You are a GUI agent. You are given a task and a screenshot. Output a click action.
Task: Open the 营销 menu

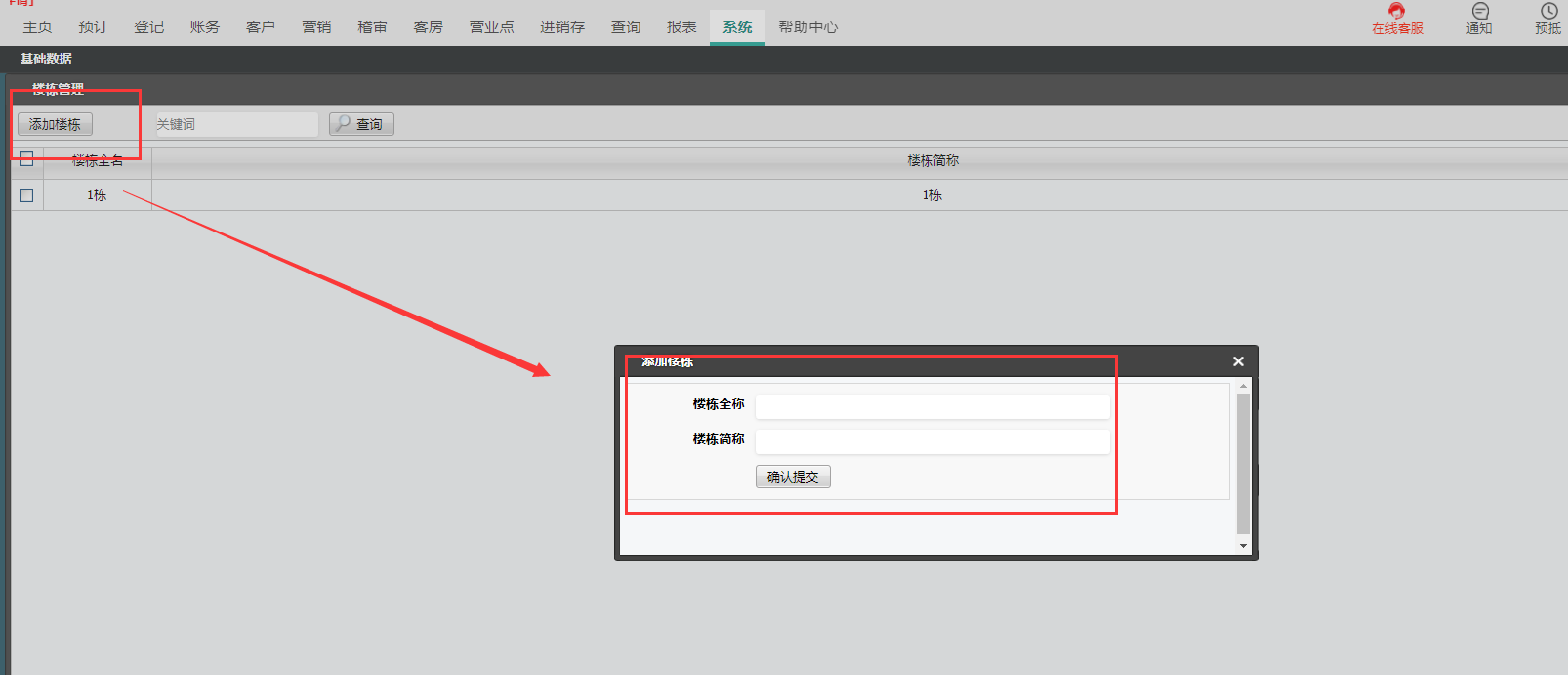pyautogui.click(x=316, y=27)
